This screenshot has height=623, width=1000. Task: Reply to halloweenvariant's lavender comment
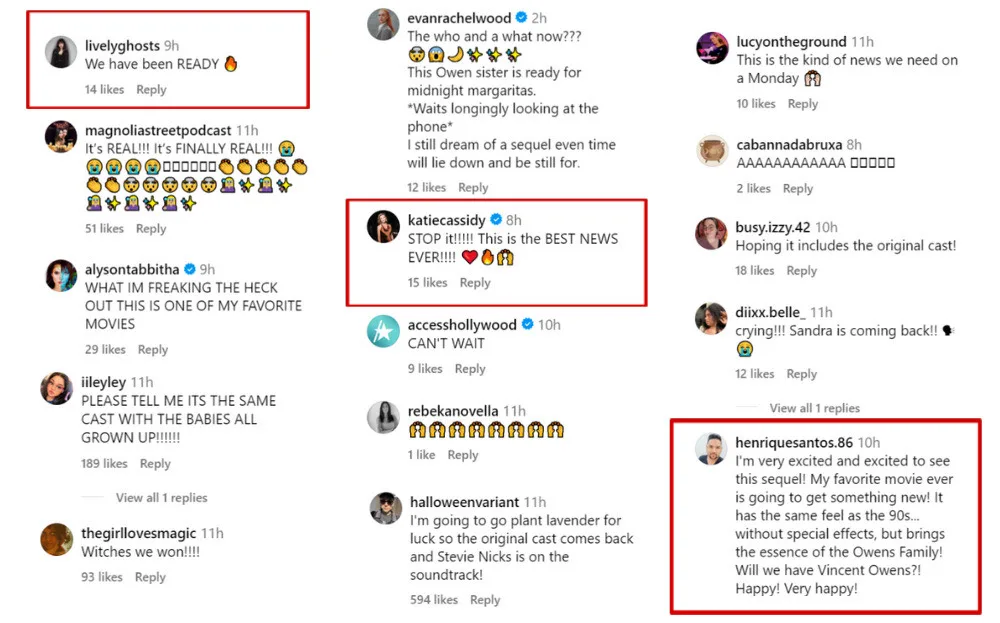(485, 600)
